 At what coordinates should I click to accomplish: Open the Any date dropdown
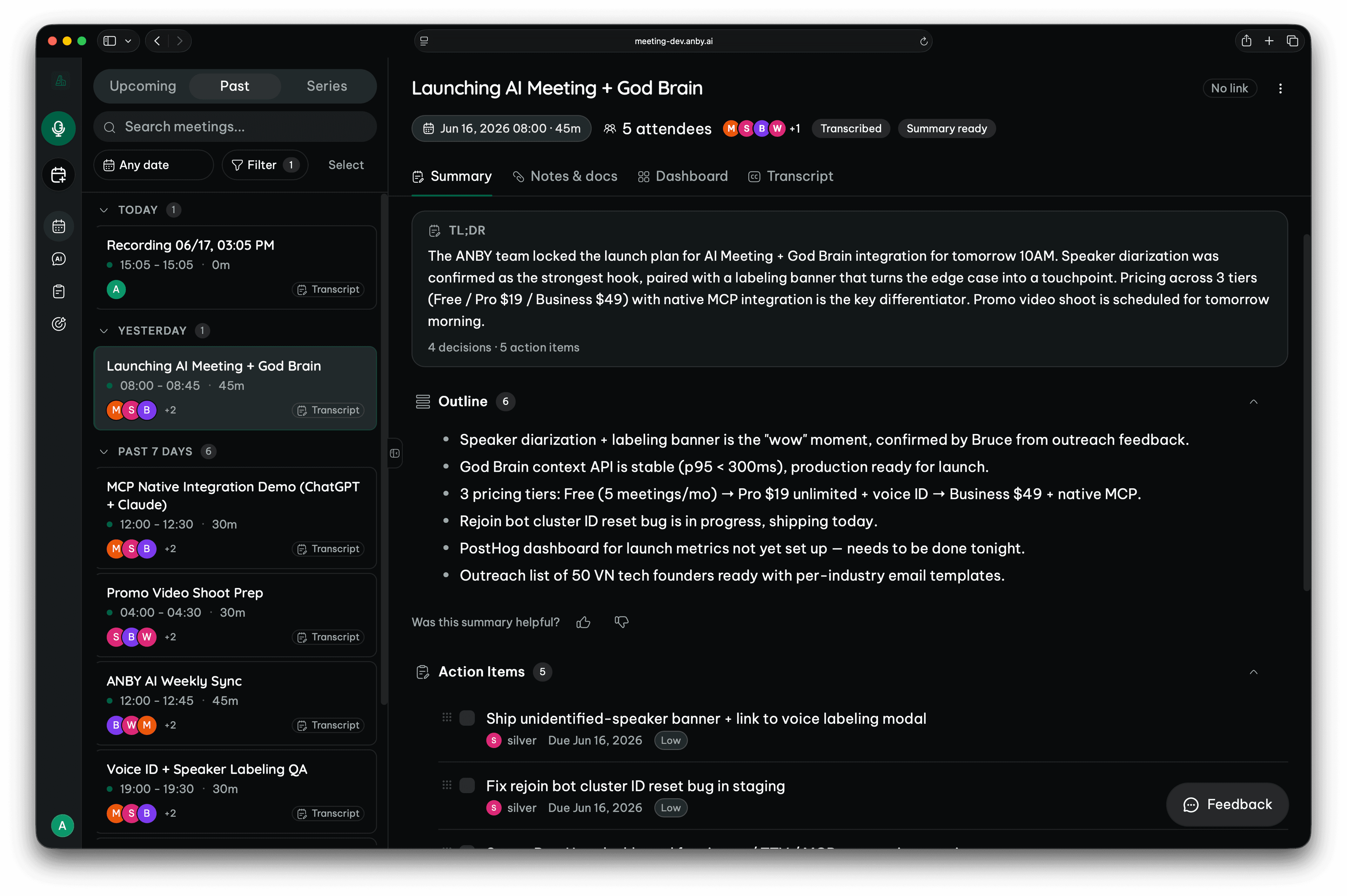(153, 165)
